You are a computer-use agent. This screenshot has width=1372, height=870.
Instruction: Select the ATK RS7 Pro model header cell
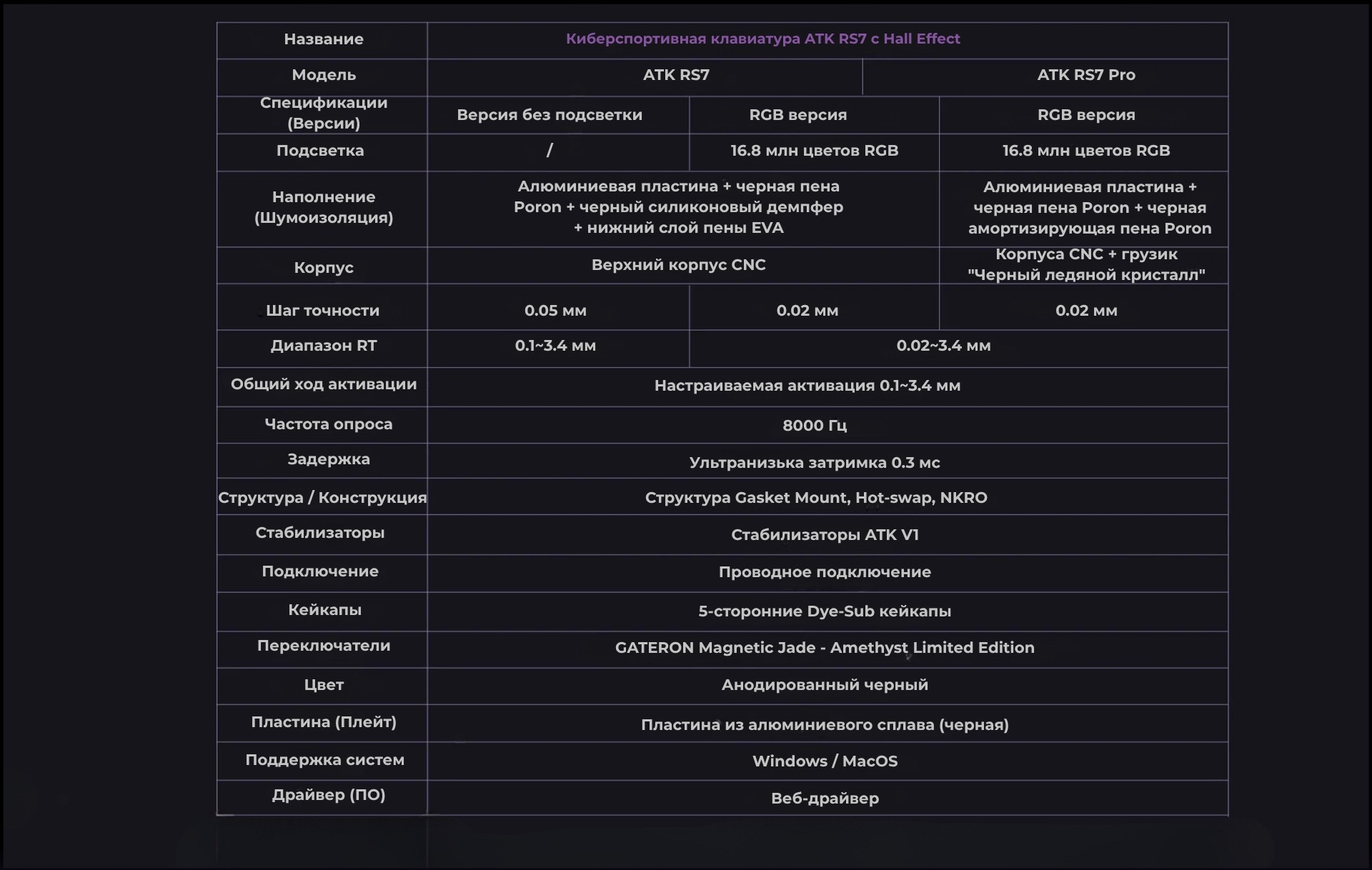(x=1086, y=75)
